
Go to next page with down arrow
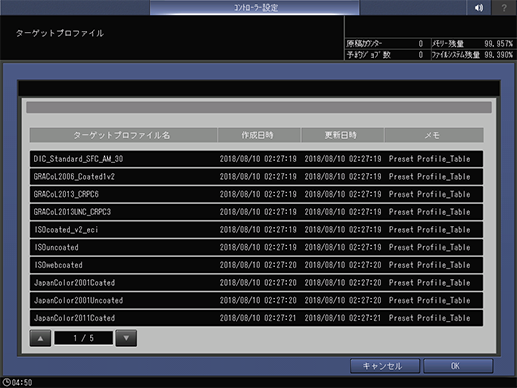[x=126, y=338]
